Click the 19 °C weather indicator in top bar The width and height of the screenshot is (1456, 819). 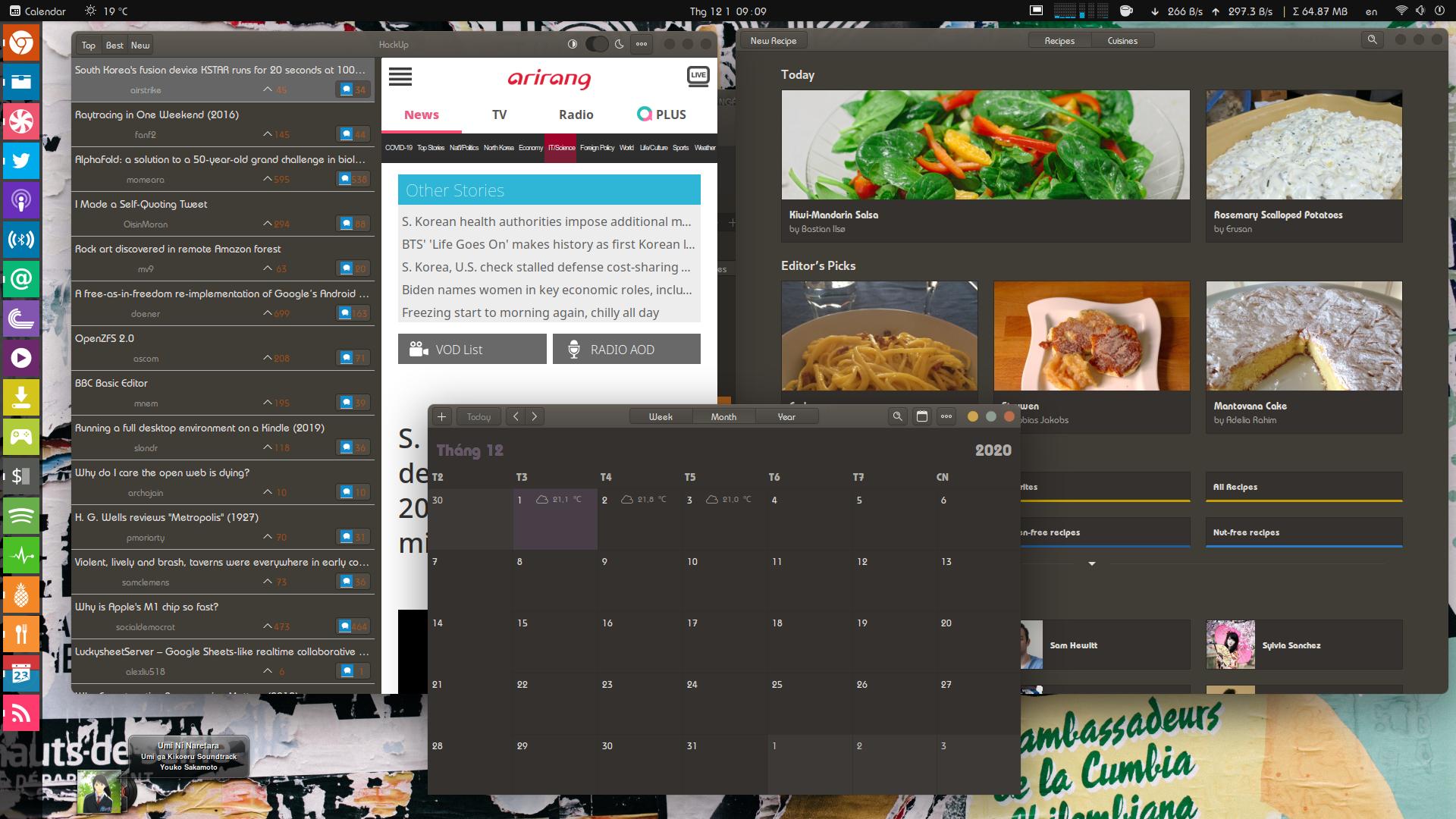pyautogui.click(x=106, y=11)
